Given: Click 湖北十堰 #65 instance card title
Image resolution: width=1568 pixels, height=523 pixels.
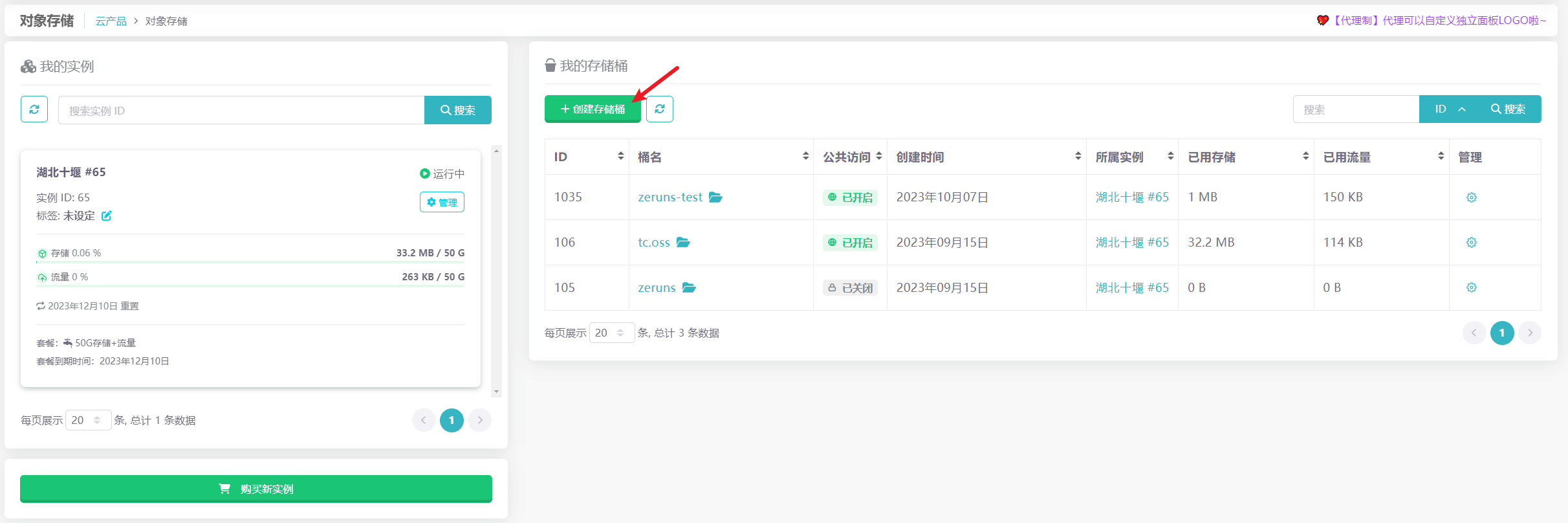Looking at the screenshot, I should click(71, 172).
